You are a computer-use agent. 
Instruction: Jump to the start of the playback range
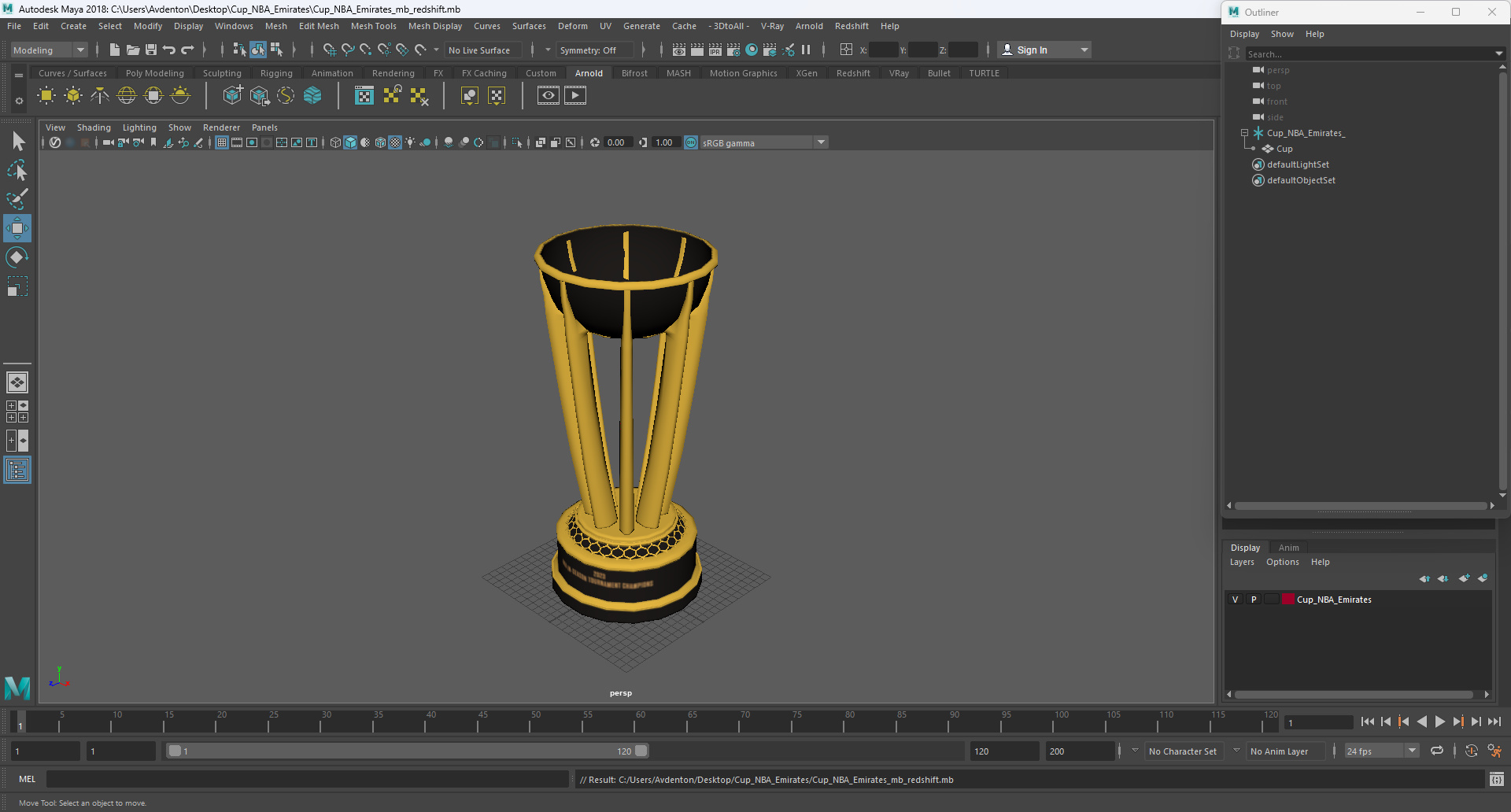1368,722
